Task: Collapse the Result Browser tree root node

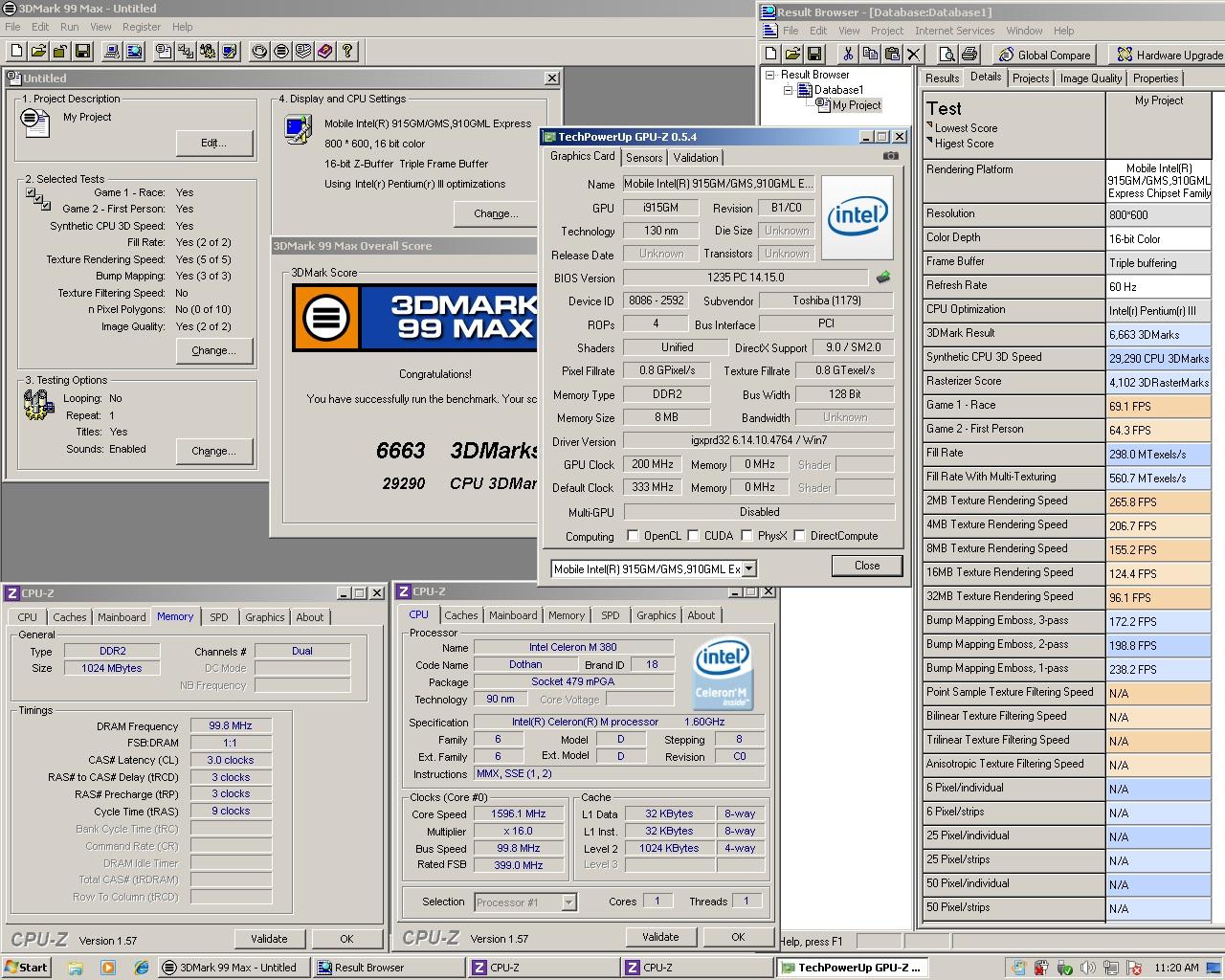Action: point(769,75)
